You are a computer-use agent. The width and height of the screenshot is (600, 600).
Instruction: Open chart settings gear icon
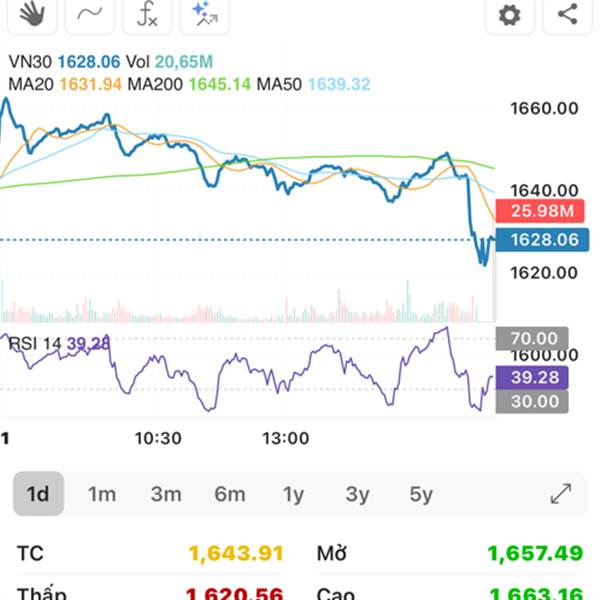pyautogui.click(x=510, y=15)
